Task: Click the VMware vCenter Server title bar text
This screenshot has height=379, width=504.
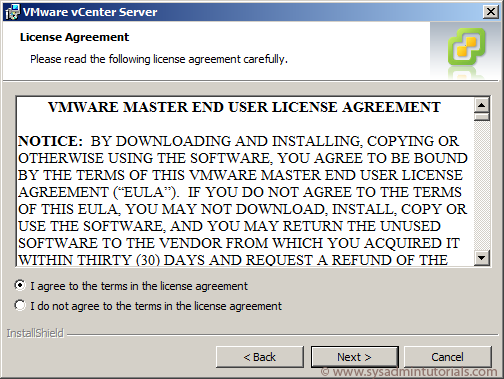Action: pos(90,12)
